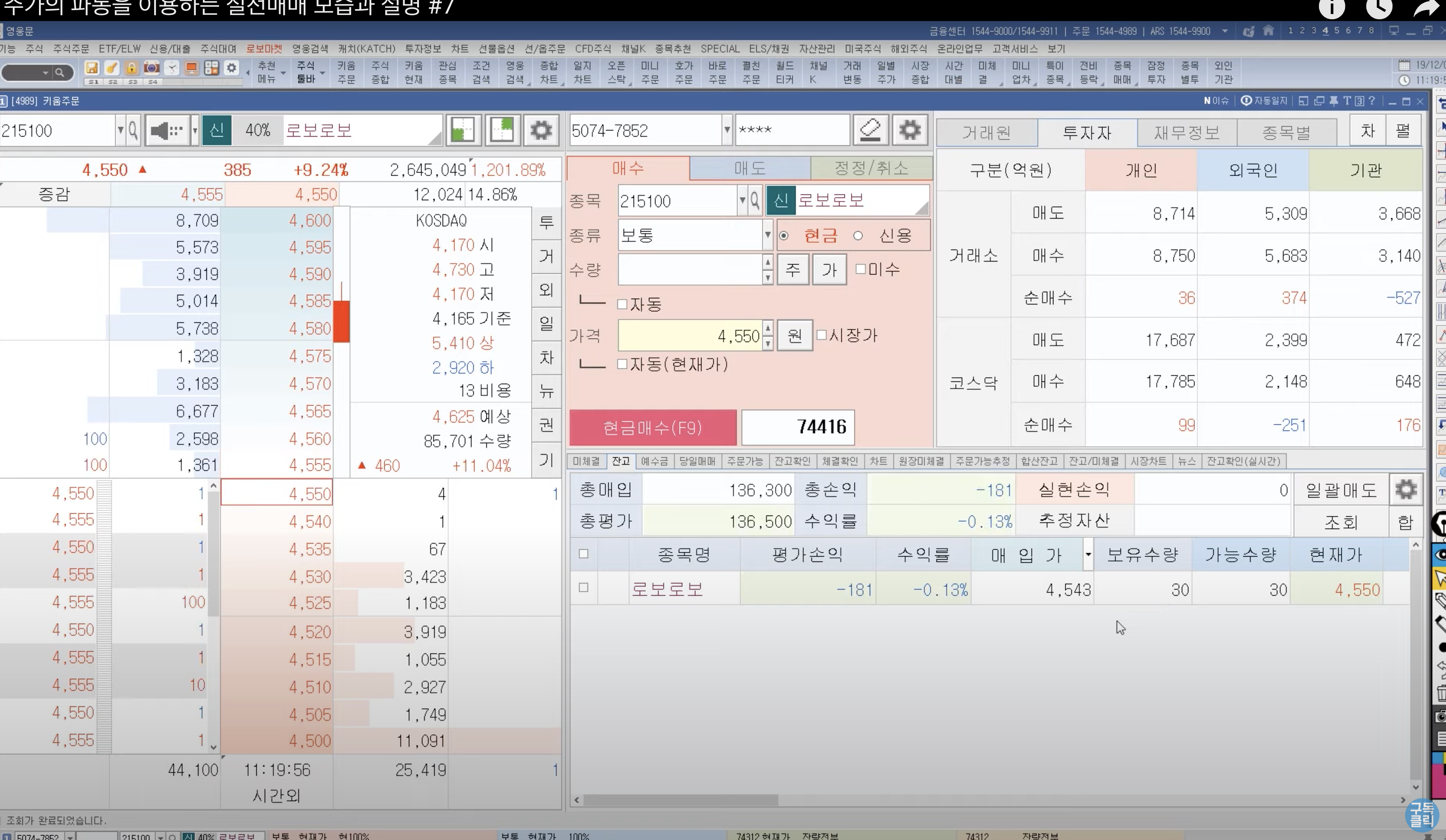1446x840 pixels.
Task: Open the 종류 보통 order type dropdown
Action: point(767,235)
